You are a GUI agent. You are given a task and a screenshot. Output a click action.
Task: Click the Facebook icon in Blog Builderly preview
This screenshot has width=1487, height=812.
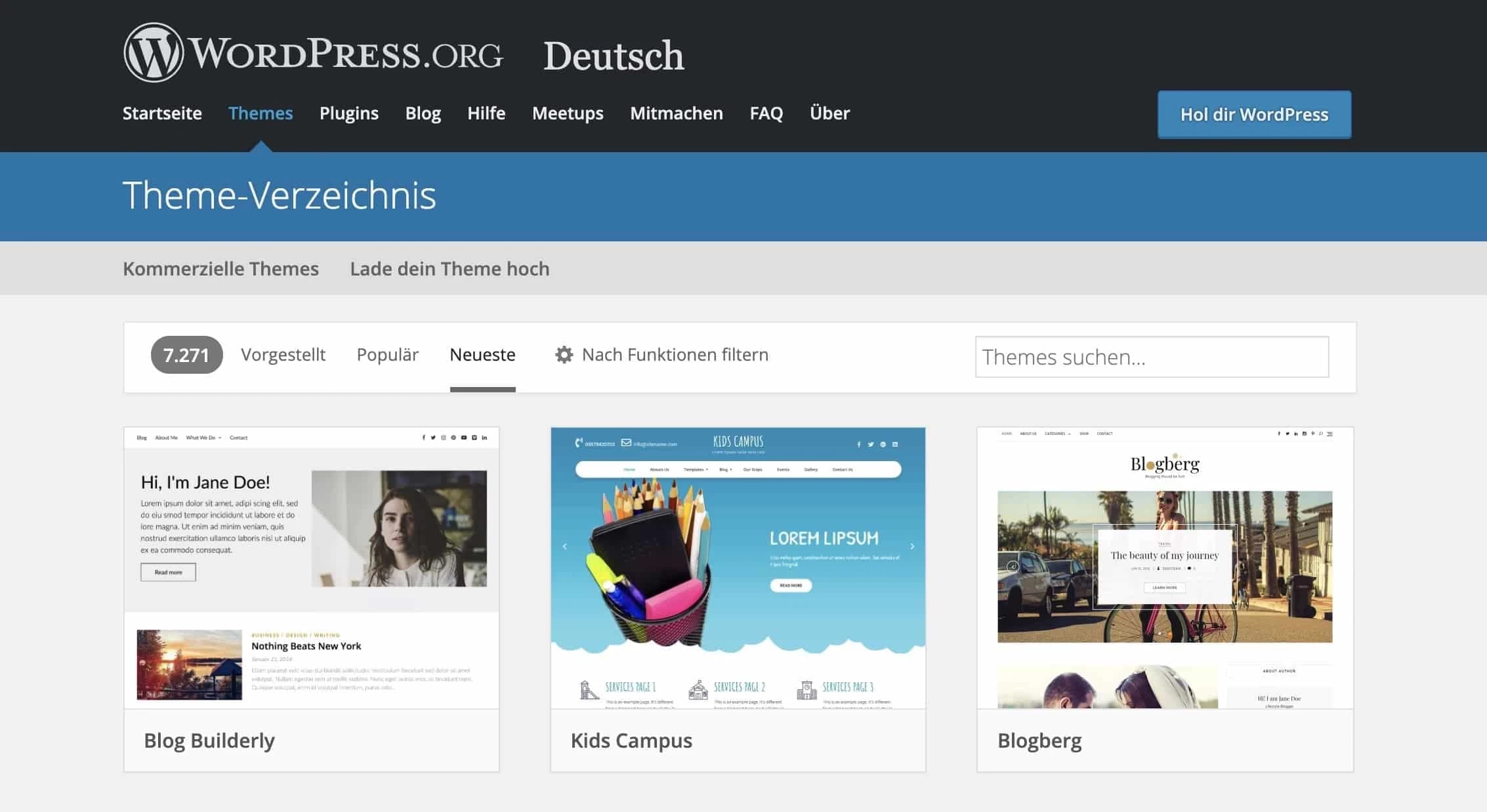pos(424,437)
